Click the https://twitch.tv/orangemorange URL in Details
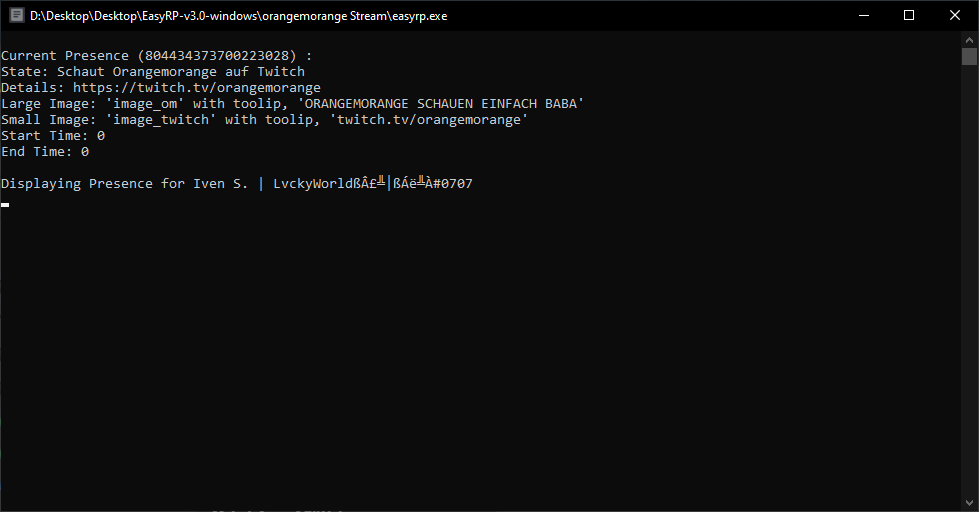 tap(196, 88)
